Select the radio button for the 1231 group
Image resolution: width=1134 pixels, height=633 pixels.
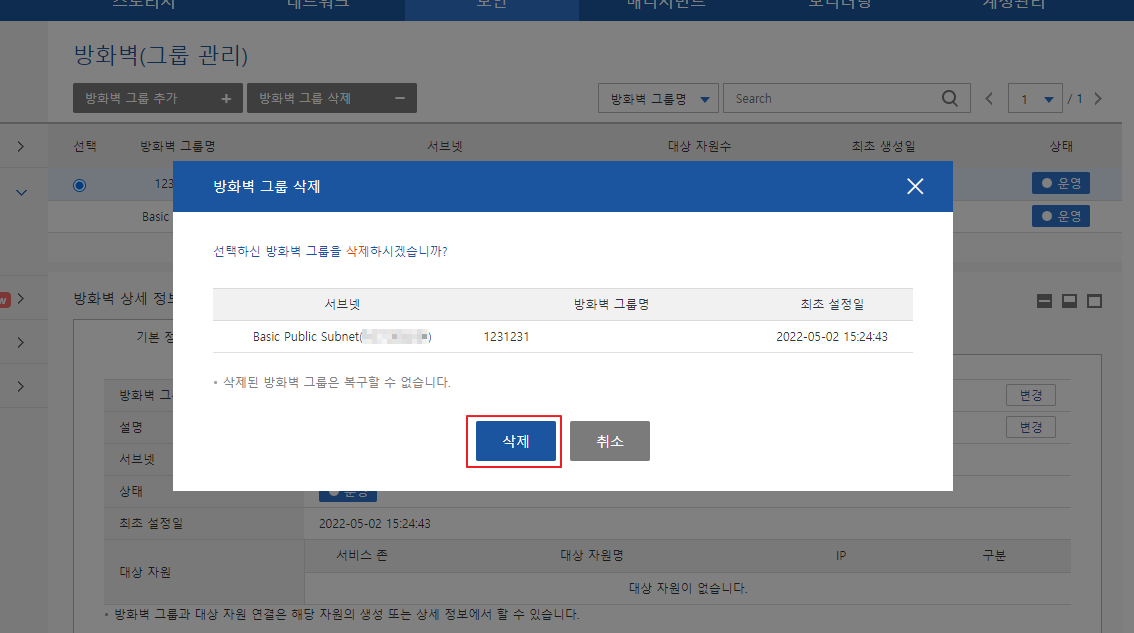coord(80,184)
